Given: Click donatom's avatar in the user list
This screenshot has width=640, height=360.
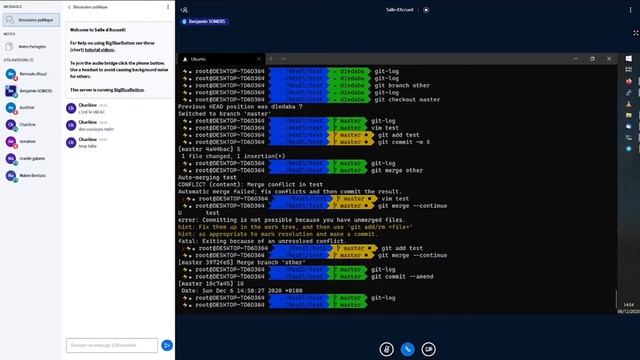Looking at the screenshot, I should click(11, 141).
